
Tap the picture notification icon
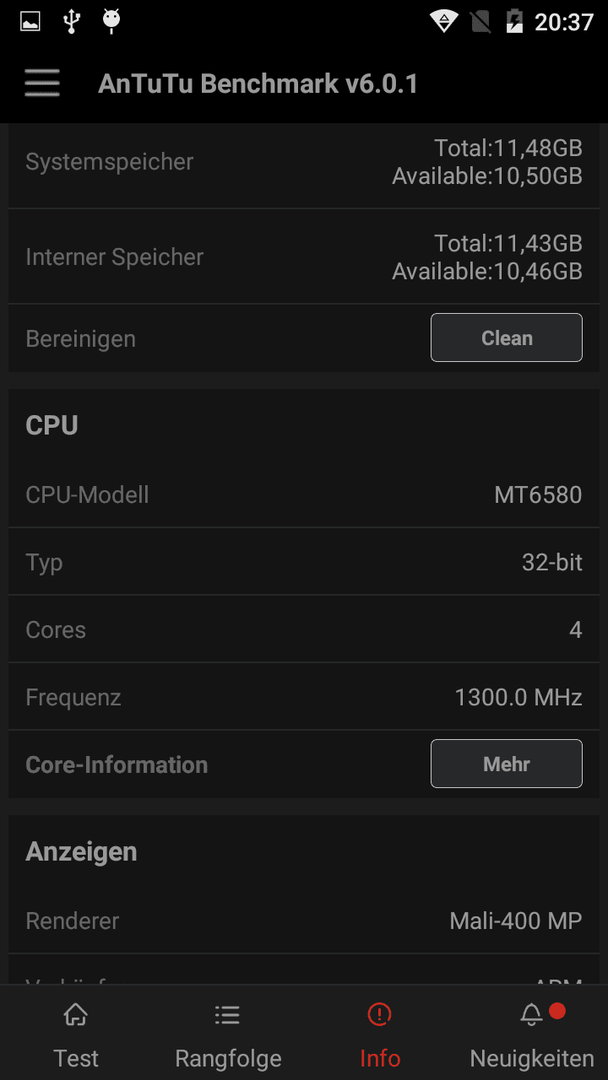[30, 21]
